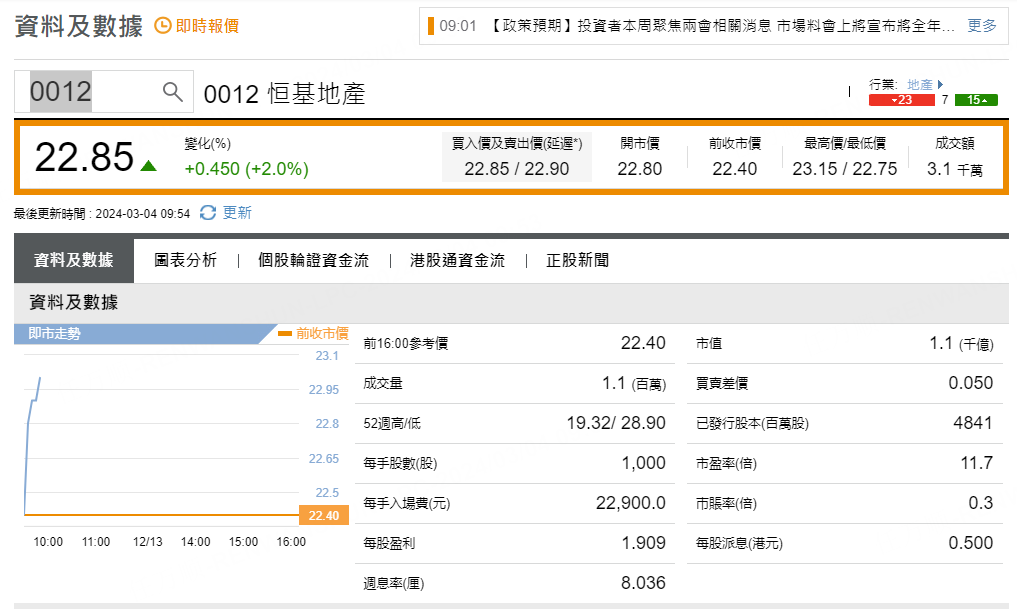Click the 資料及數據 section heading below tabs
The height and width of the screenshot is (609, 1017).
coord(73,302)
